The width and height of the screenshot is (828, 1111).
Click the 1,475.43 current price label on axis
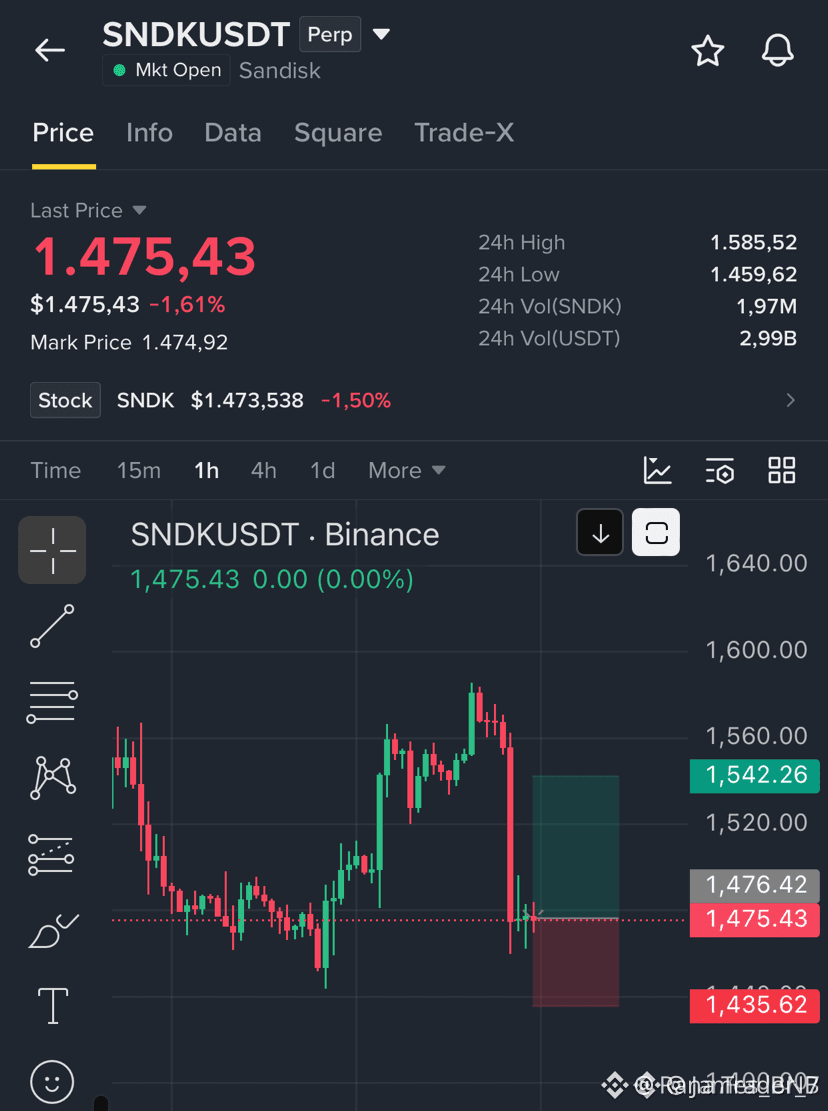(x=755, y=920)
